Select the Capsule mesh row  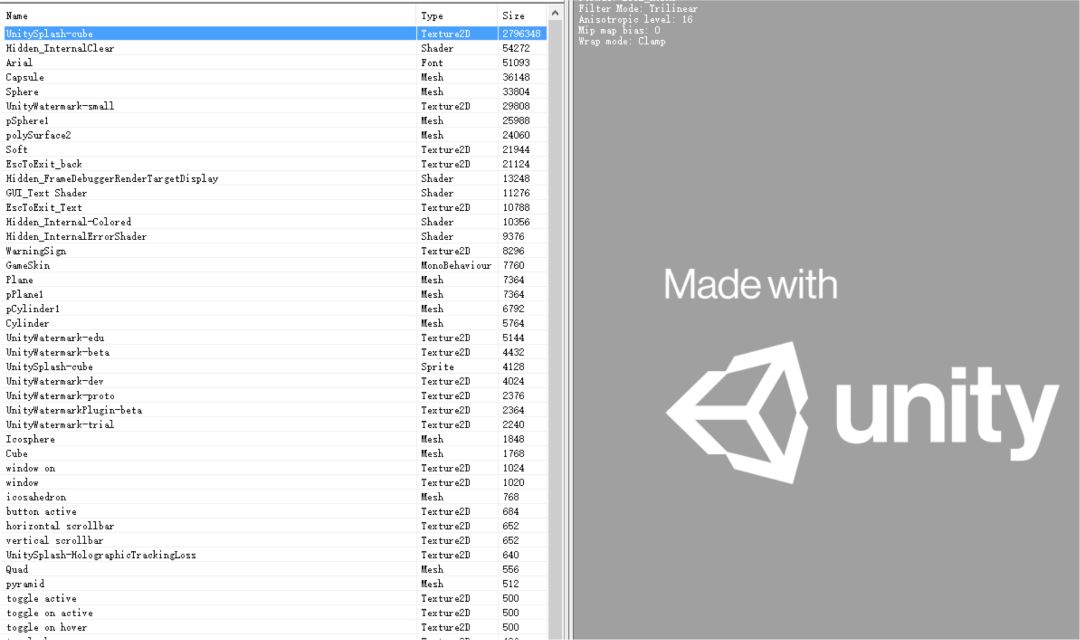(x=276, y=77)
